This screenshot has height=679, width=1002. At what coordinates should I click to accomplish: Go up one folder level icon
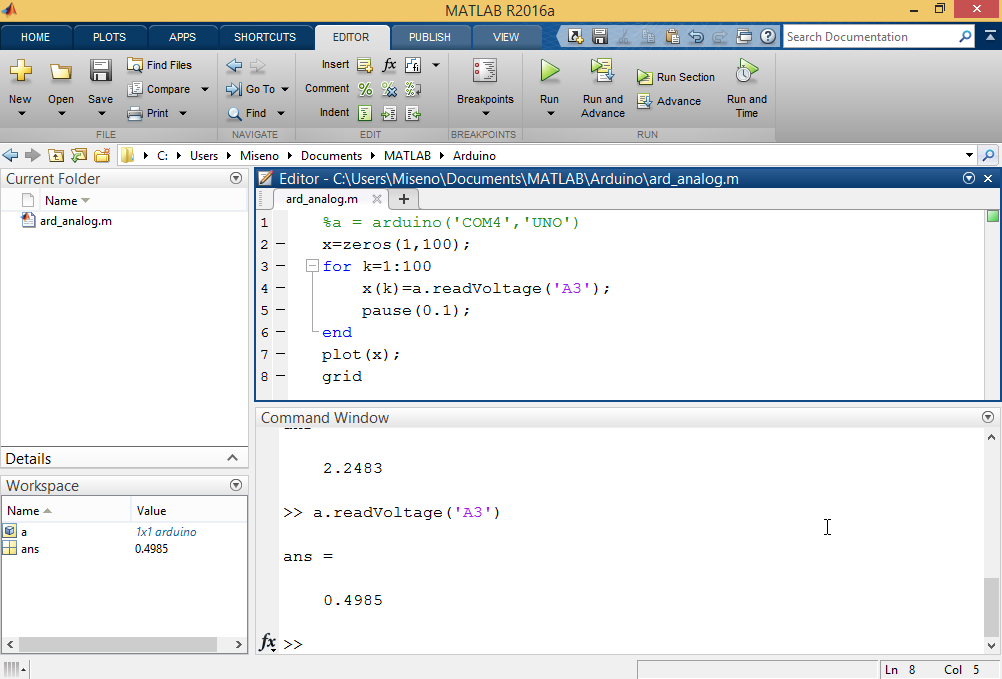56,155
